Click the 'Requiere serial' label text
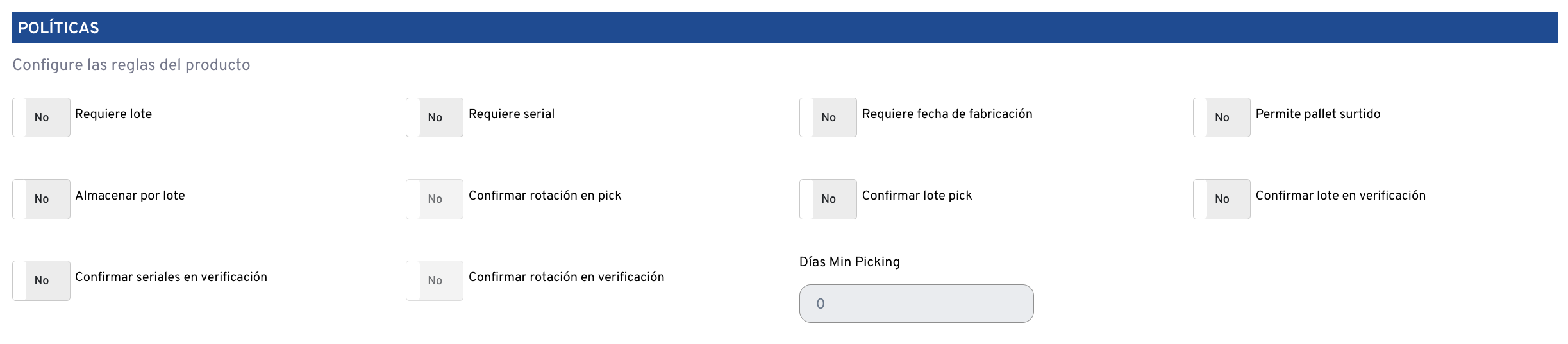 [x=511, y=114]
